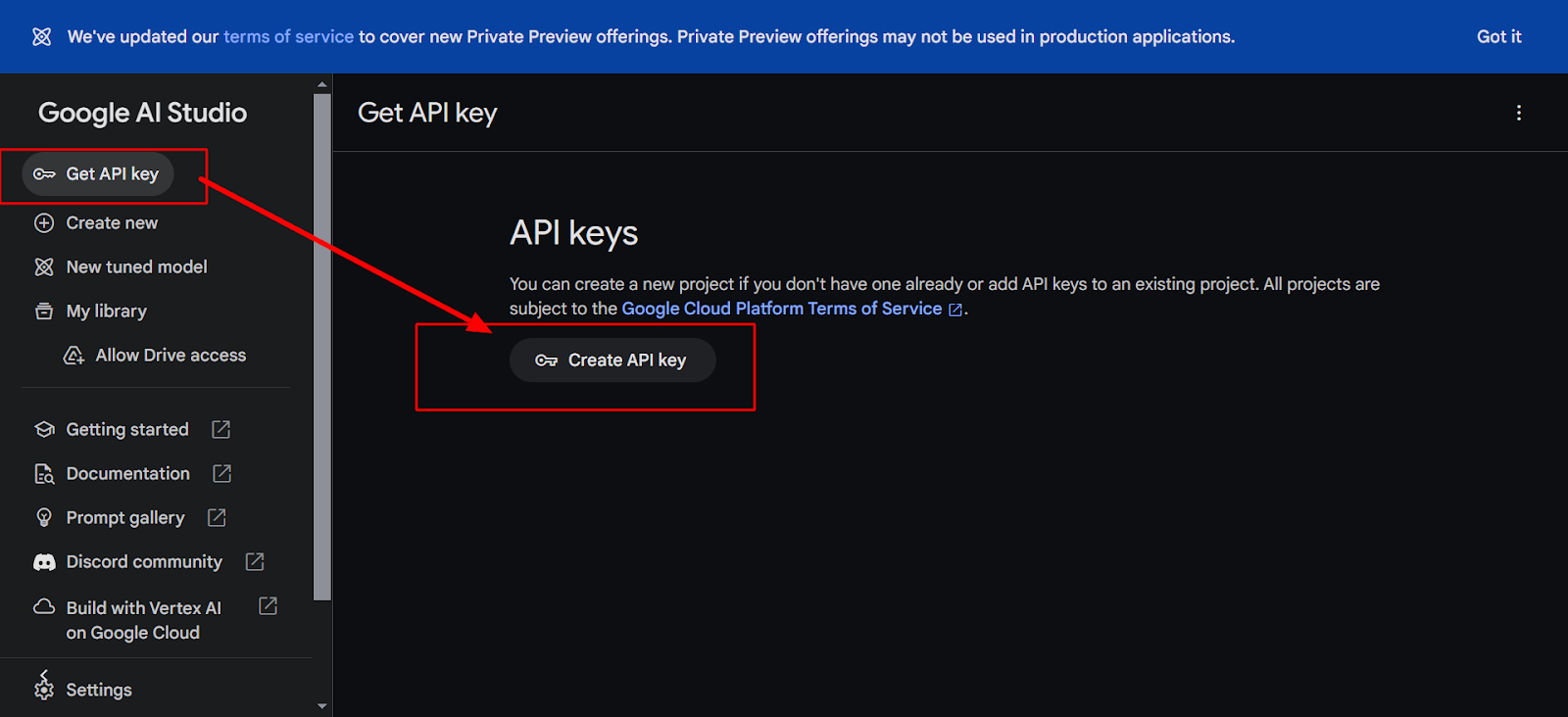Click the key icon beside Get API key
Image resolution: width=1568 pixels, height=717 pixels.
pos(44,174)
